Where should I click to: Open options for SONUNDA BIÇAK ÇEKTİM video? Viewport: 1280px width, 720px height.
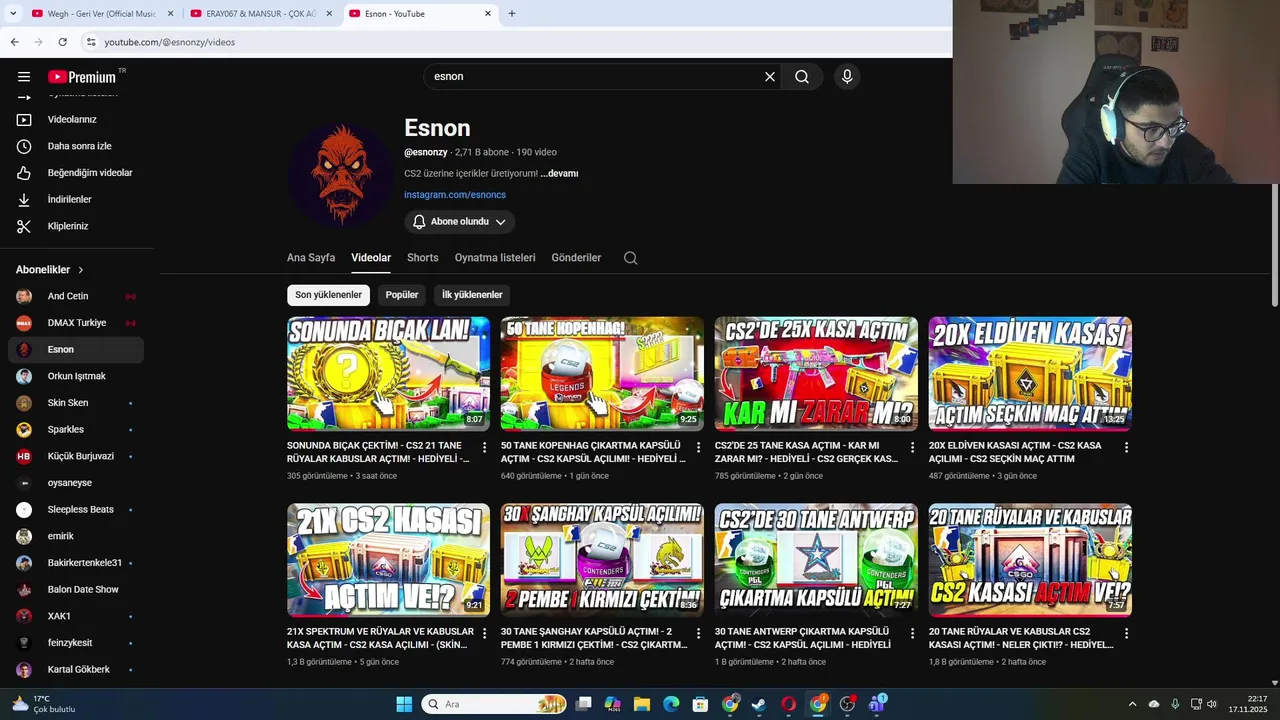coord(485,447)
